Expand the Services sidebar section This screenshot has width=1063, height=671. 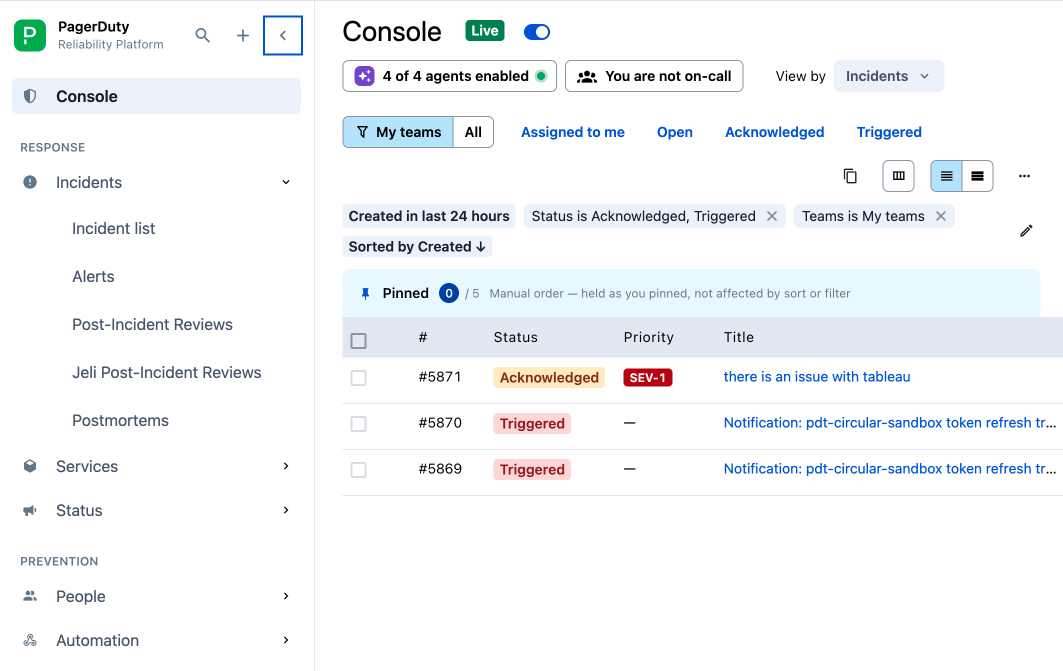pyautogui.click(x=286, y=466)
